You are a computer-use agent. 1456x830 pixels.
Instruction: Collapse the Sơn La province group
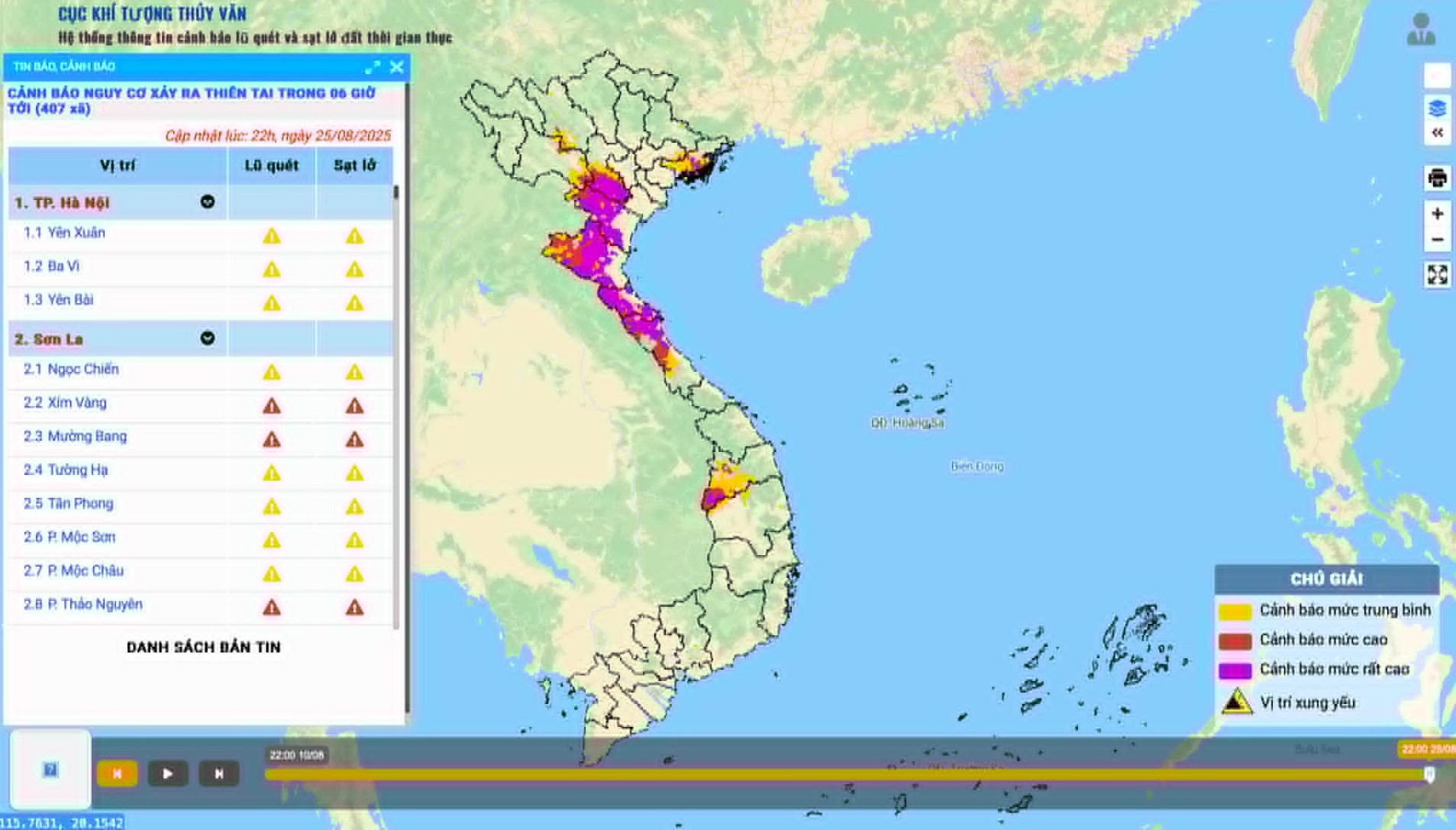[207, 338]
